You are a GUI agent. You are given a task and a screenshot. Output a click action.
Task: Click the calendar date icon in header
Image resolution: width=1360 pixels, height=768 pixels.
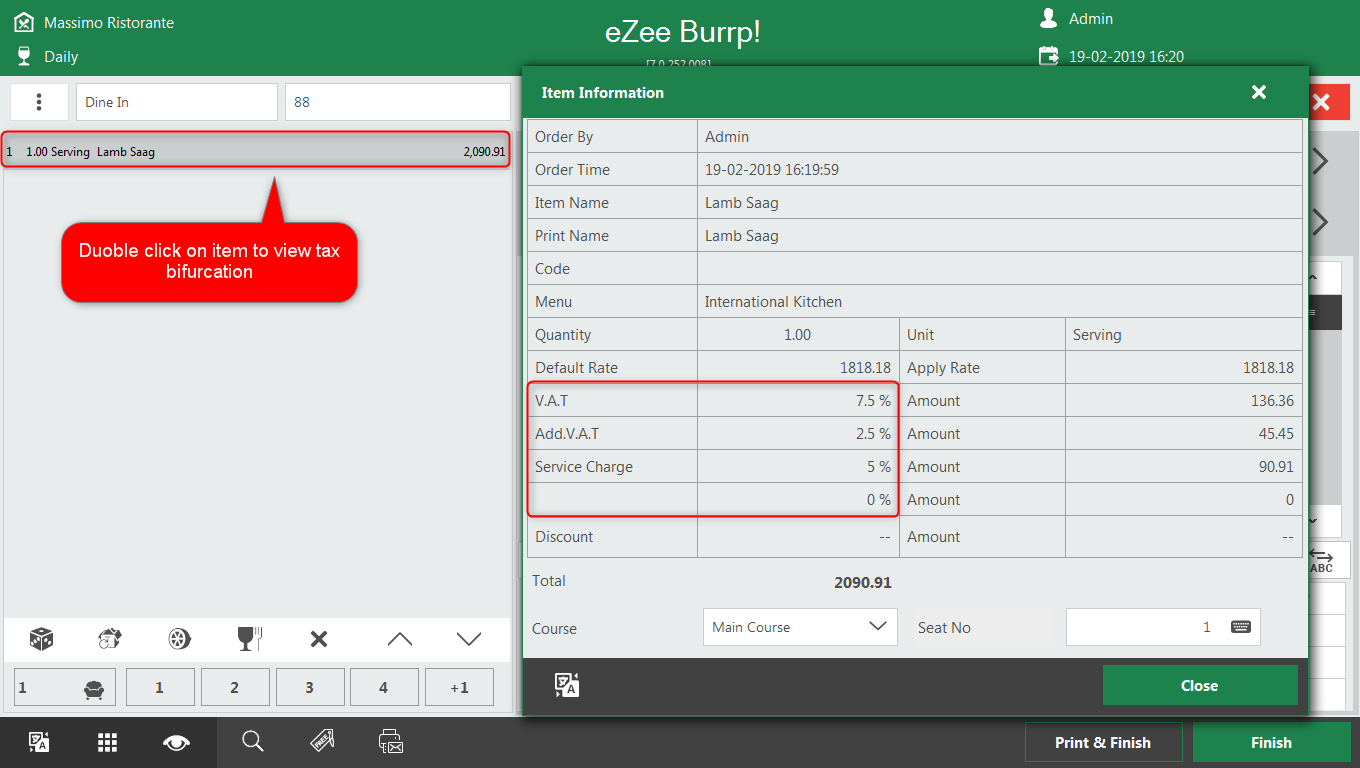(1049, 56)
